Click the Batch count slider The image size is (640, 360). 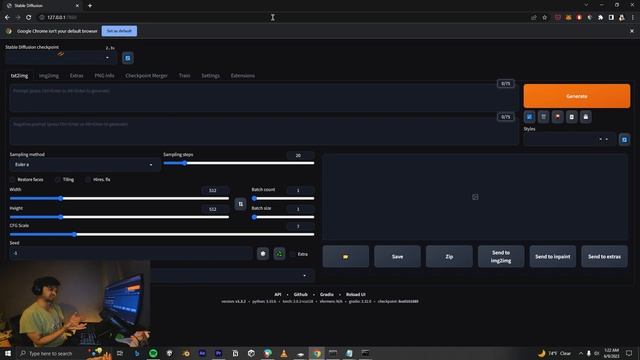[x=283, y=198]
